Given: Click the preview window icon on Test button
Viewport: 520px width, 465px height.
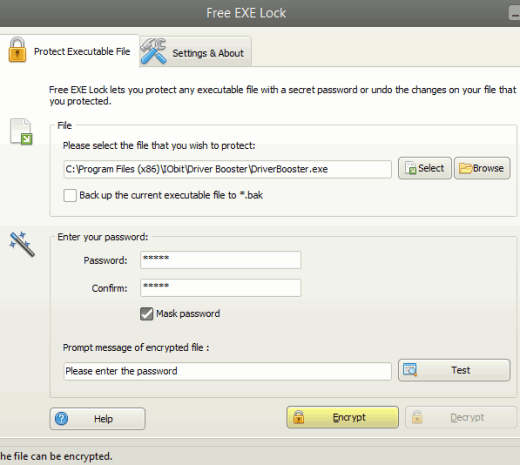Looking at the screenshot, I should 410,370.
